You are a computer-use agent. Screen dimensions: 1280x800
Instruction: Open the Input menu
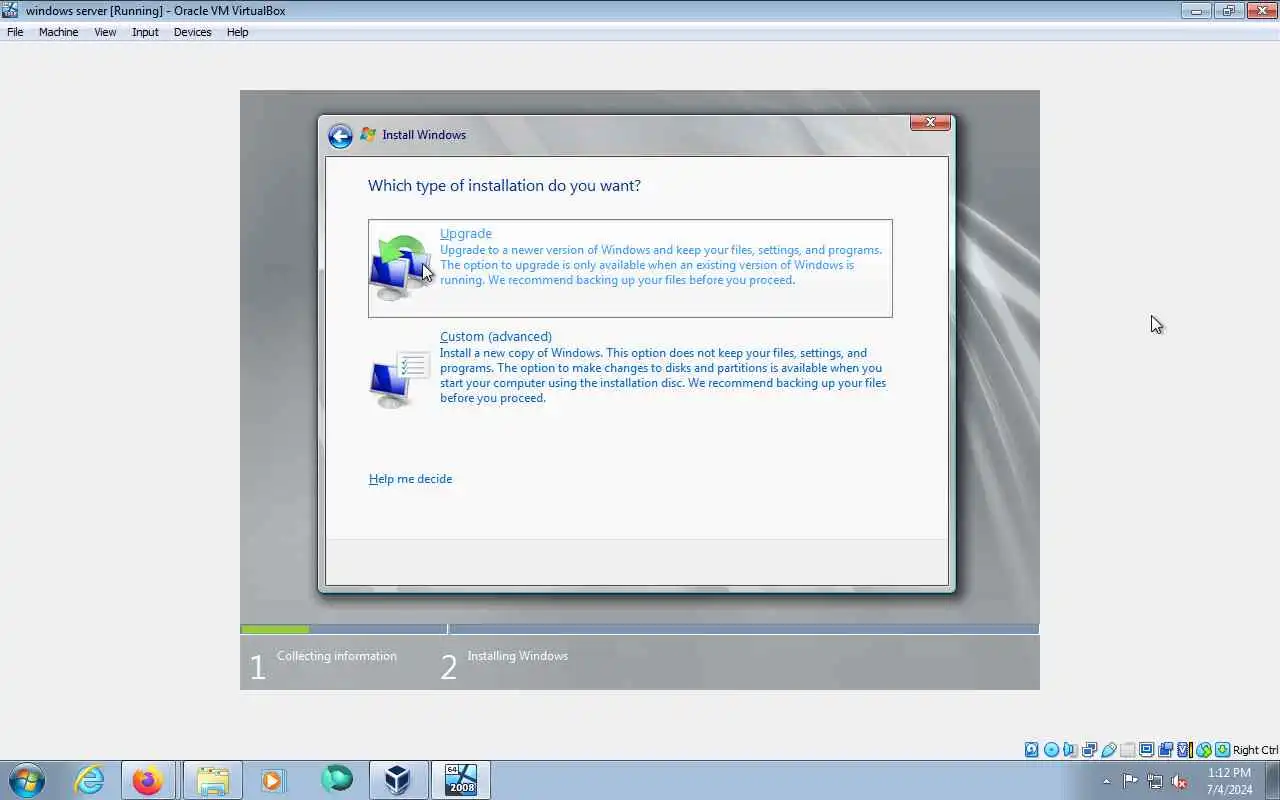pos(145,32)
